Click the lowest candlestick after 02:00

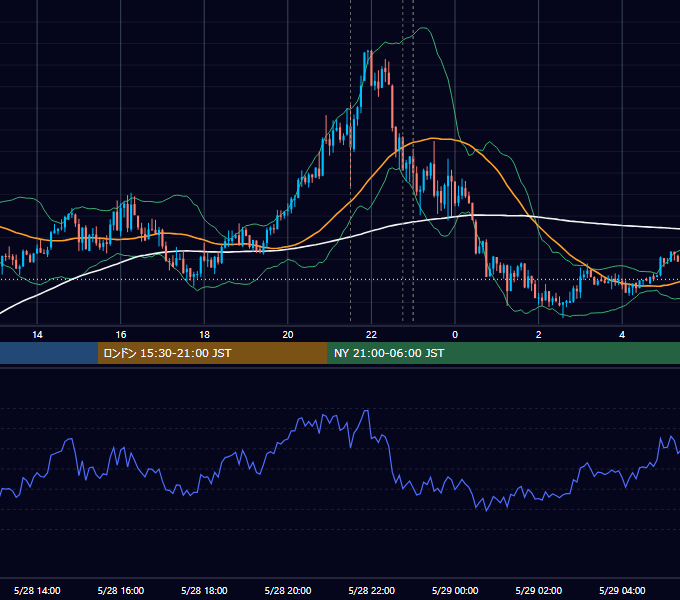click(563, 310)
